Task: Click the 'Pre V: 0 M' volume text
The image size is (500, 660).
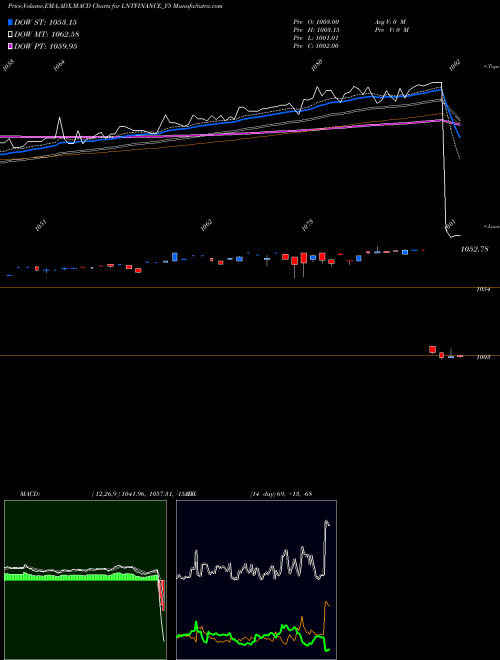Action: pos(391,30)
